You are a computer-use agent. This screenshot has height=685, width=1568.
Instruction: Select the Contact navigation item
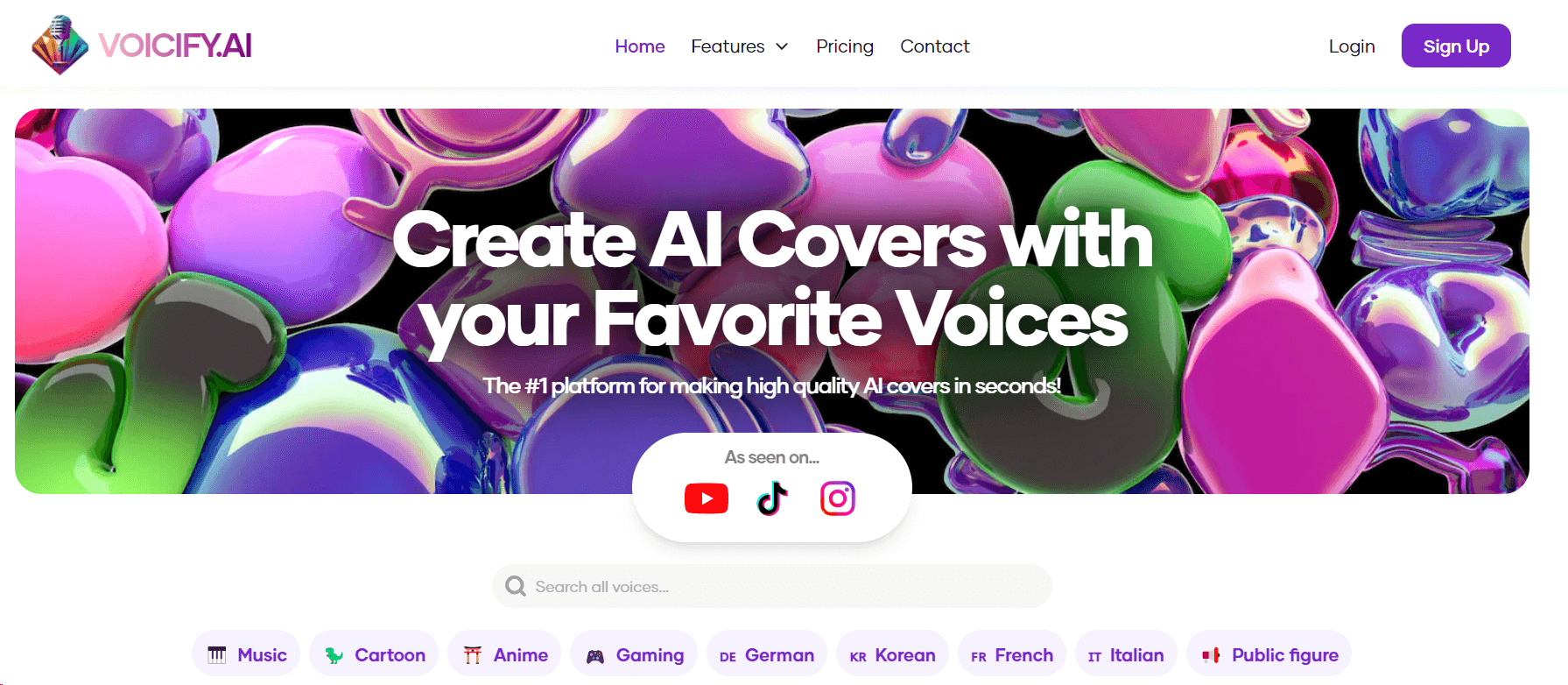click(x=935, y=46)
